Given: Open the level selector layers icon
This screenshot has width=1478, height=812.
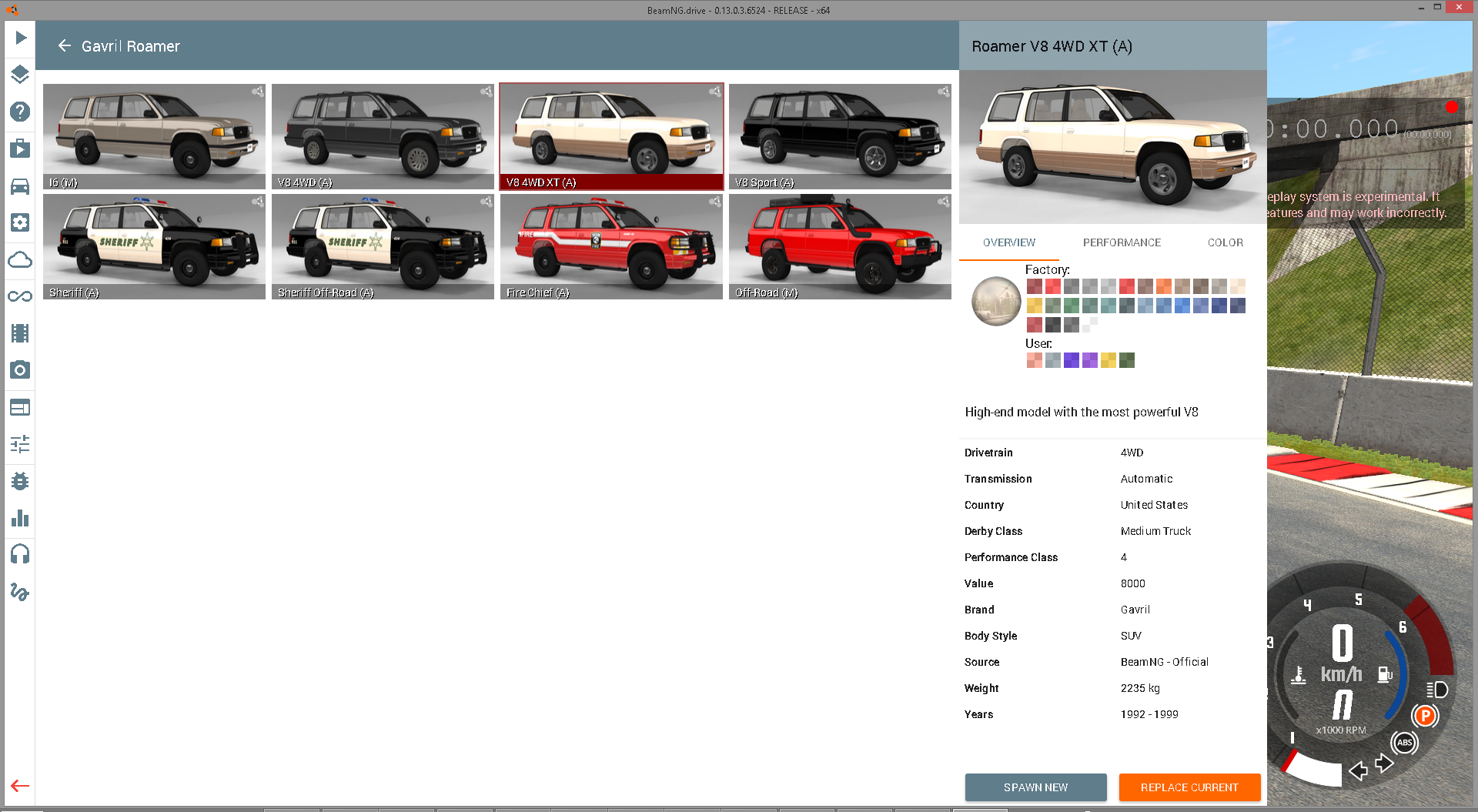Looking at the screenshot, I should point(20,75).
